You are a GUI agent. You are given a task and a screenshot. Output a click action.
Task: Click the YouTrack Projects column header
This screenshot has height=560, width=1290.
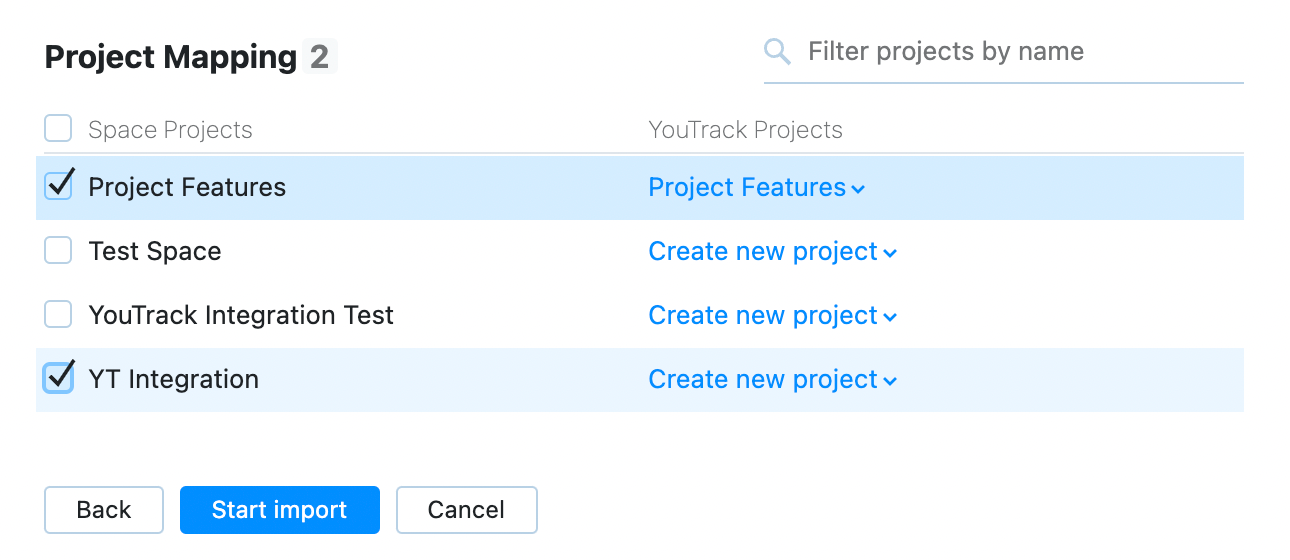pos(745,130)
